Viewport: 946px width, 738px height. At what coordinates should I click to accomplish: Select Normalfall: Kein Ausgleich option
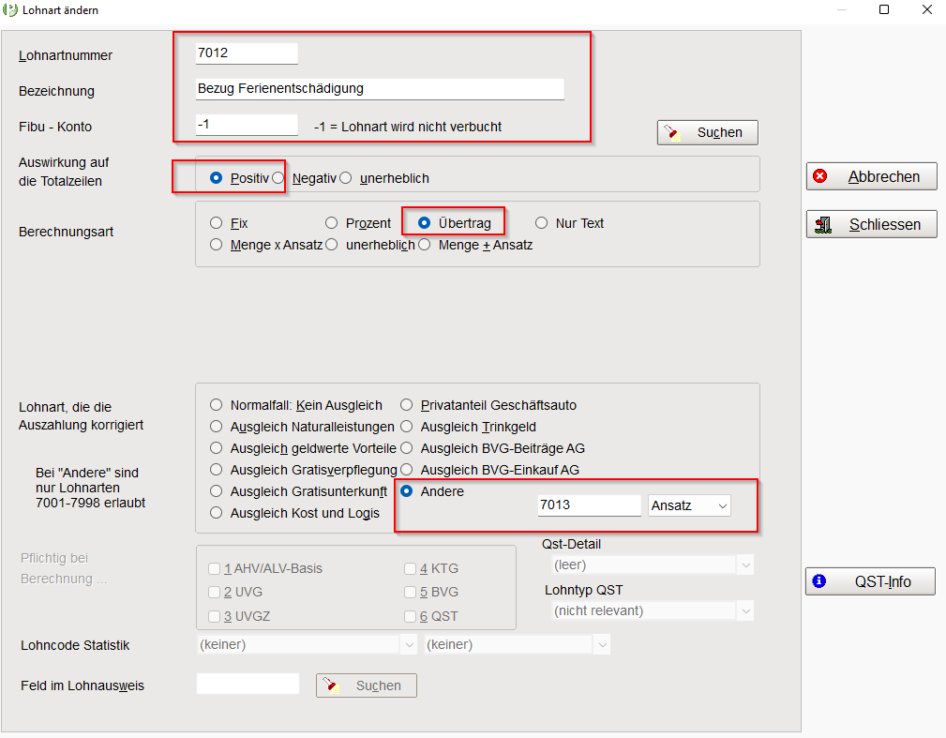pos(216,405)
